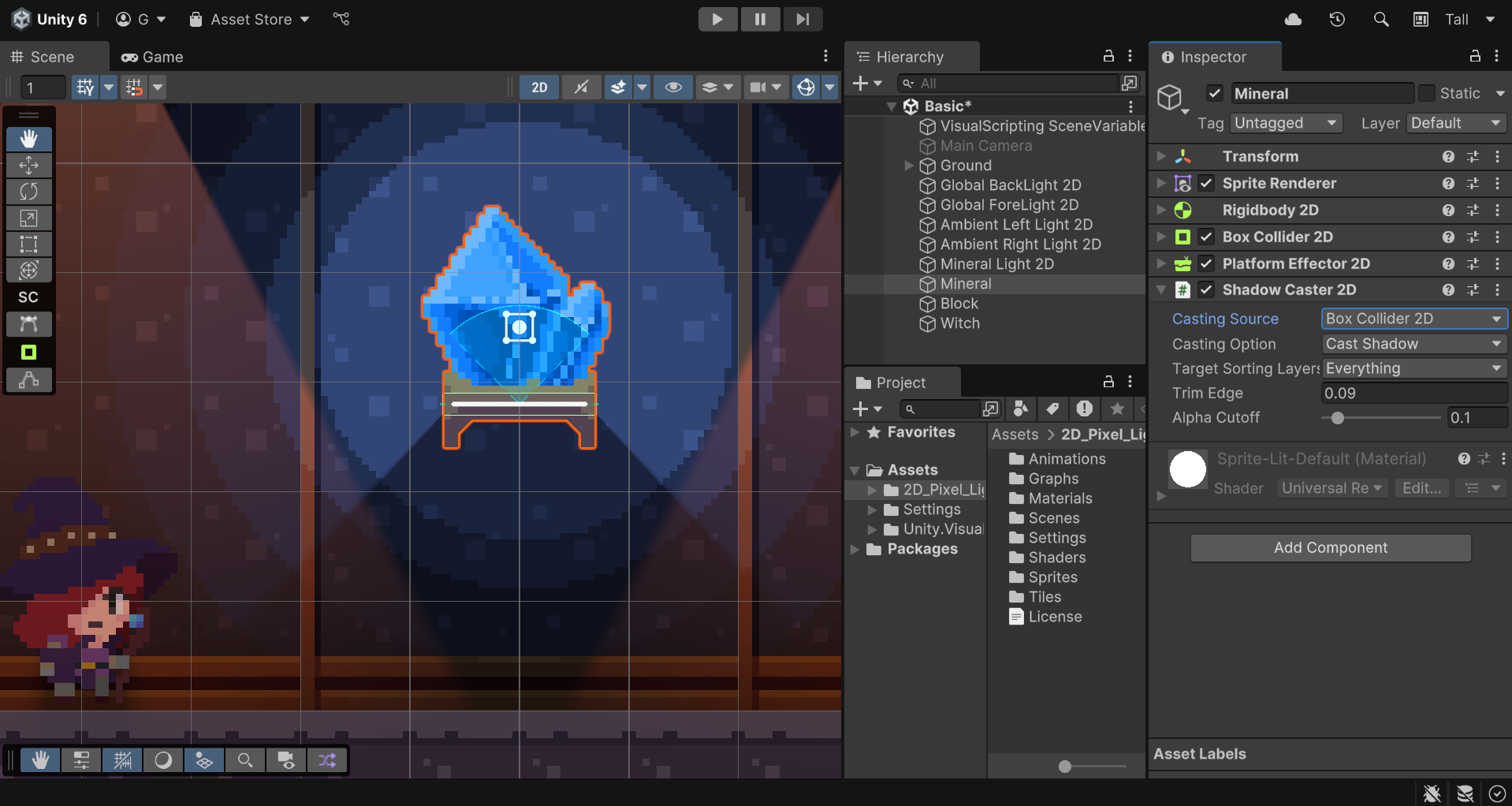The image size is (1512, 806).
Task: Open Undo History with the clock icon
Action: click(x=1337, y=19)
